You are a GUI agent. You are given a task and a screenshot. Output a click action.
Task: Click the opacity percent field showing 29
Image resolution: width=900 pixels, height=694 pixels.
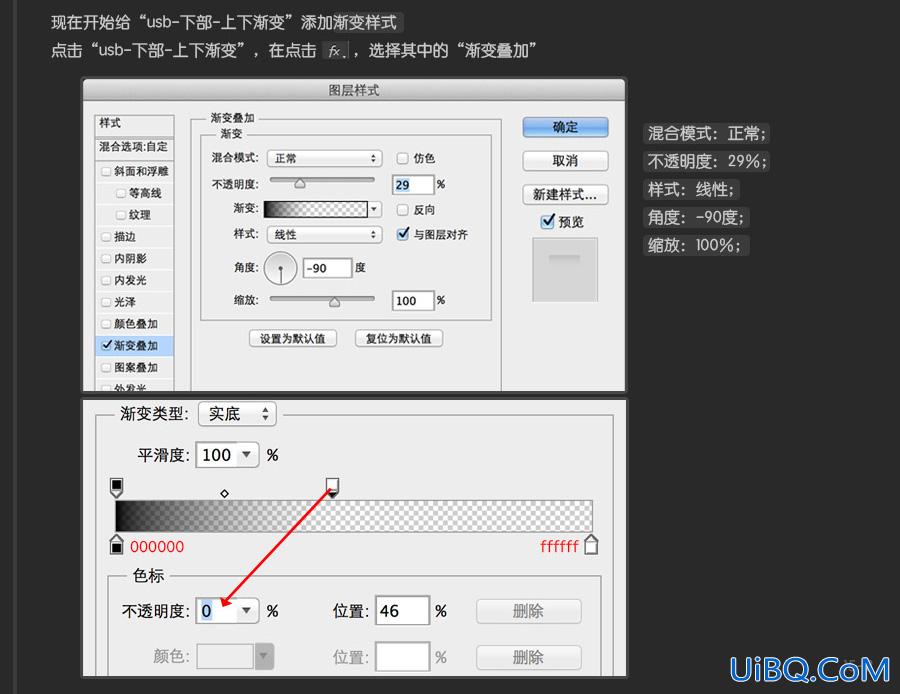pos(413,184)
